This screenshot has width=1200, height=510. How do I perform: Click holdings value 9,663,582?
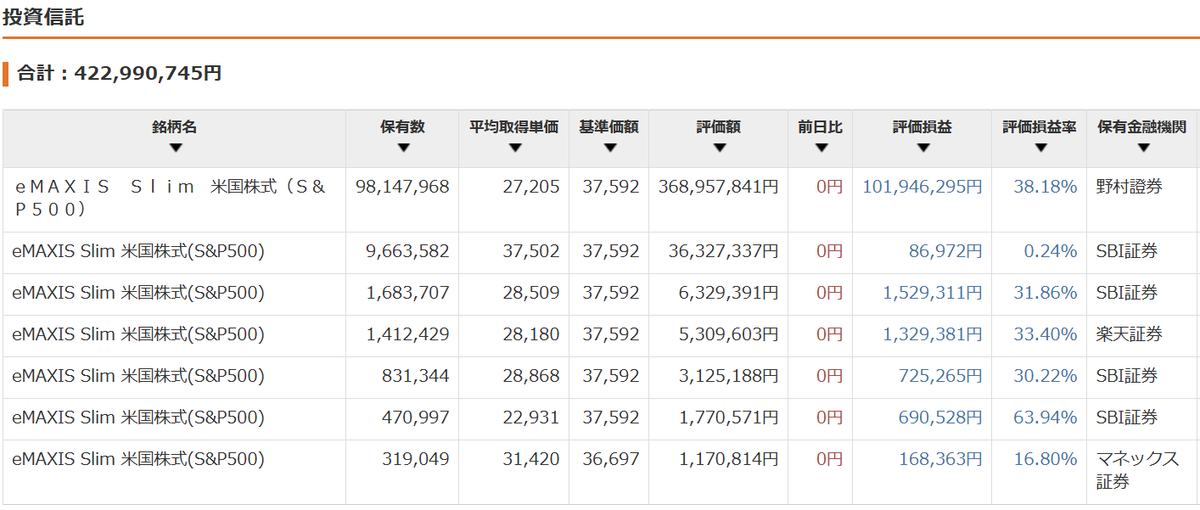pyautogui.click(x=408, y=252)
